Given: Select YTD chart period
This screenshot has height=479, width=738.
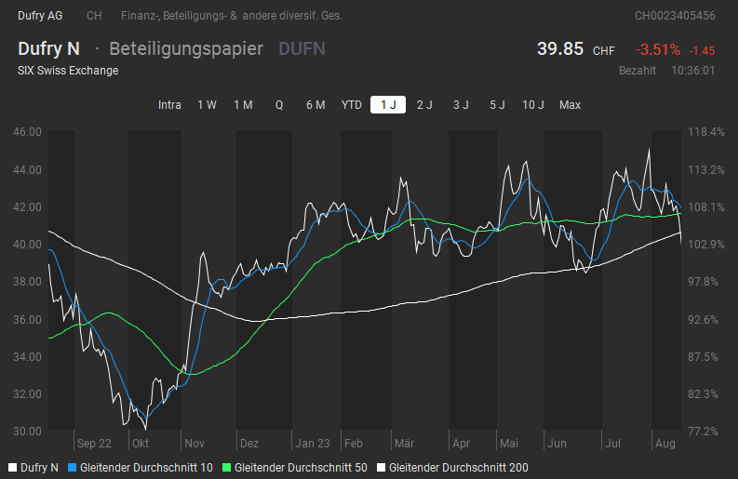Looking at the screenshot, I should [352, 105].
